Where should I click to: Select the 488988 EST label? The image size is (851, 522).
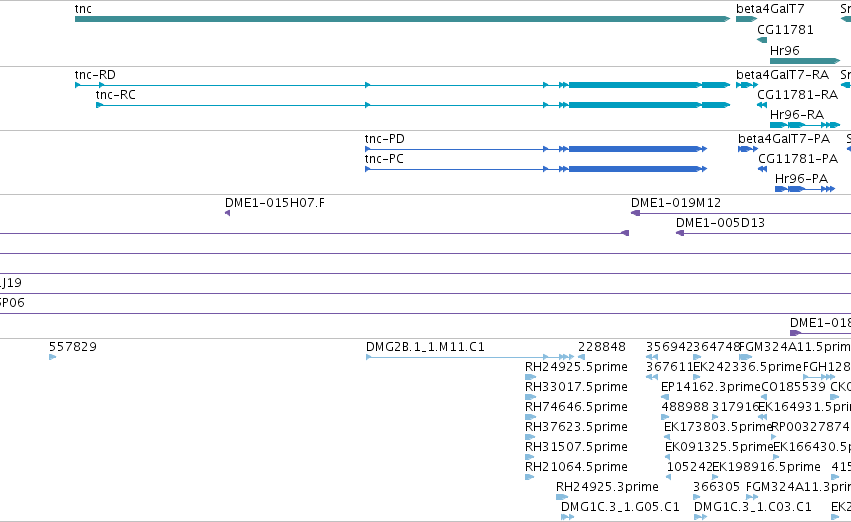point(685,406)
